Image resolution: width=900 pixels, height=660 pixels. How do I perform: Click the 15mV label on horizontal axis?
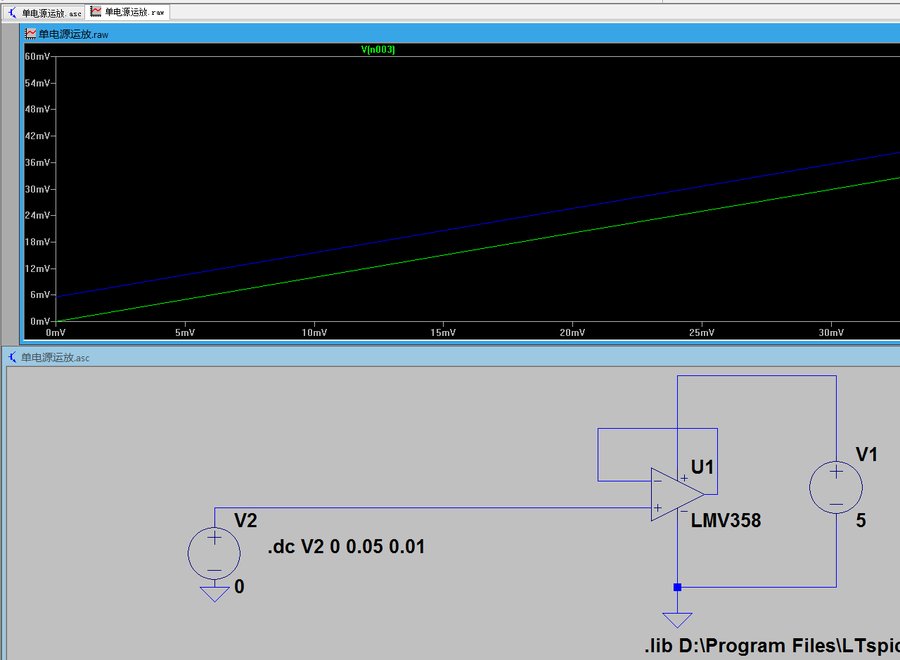pyautogui.click(x=442, y=332)
